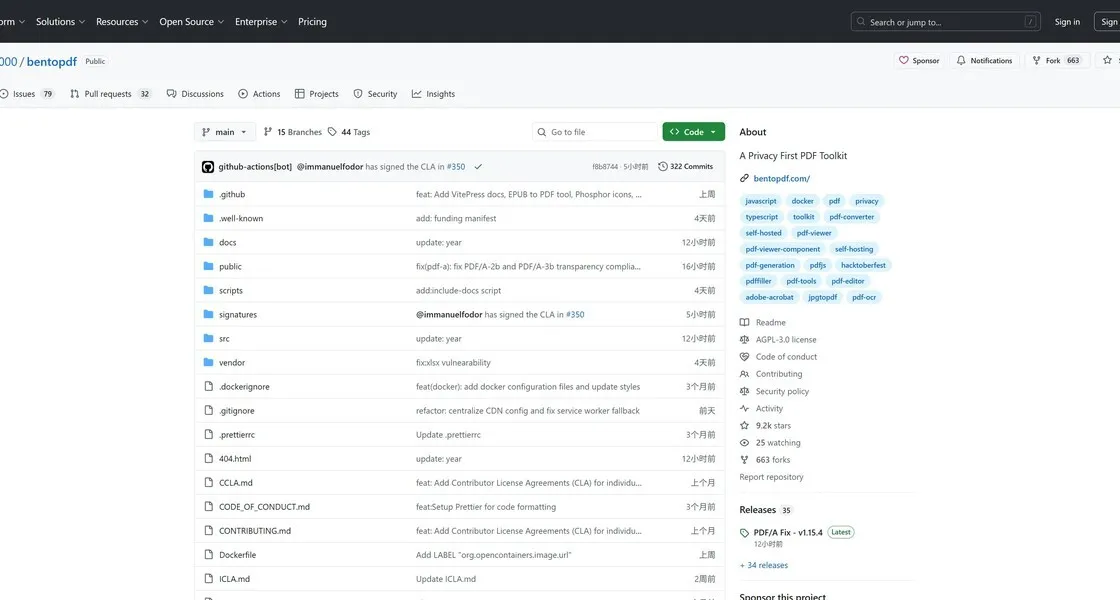Click the link icon beside bentopdf.com

coord(744,178)
